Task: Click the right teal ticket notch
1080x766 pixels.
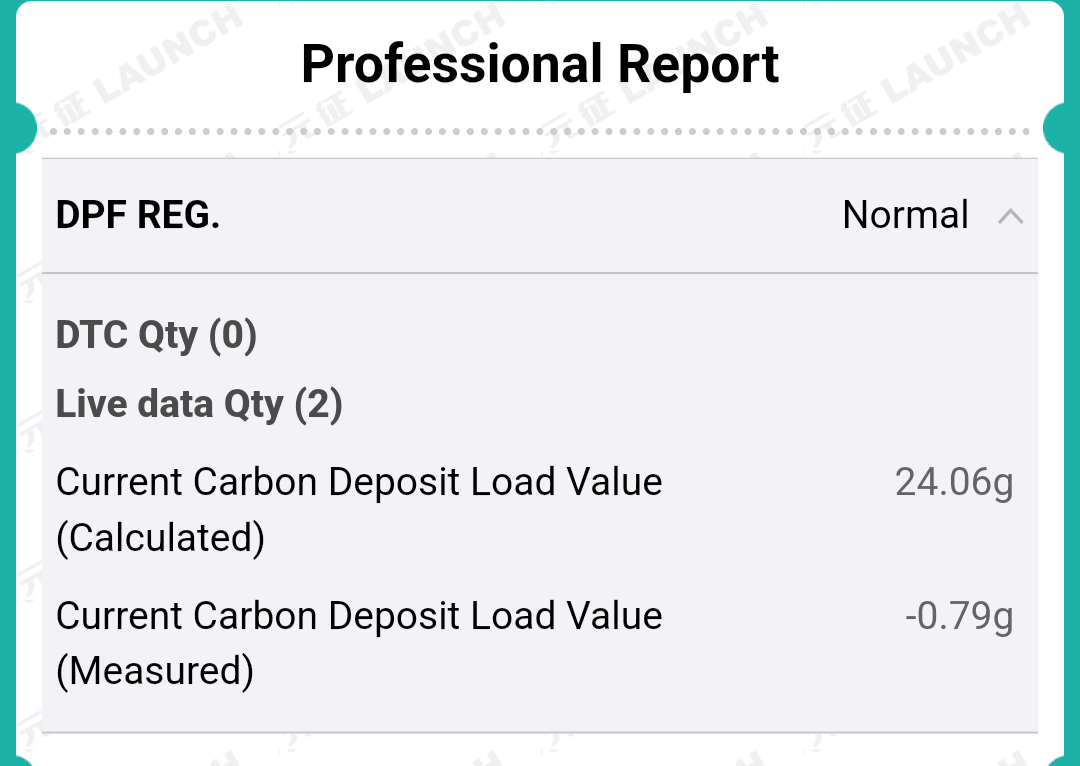Action: (1062, 128)
